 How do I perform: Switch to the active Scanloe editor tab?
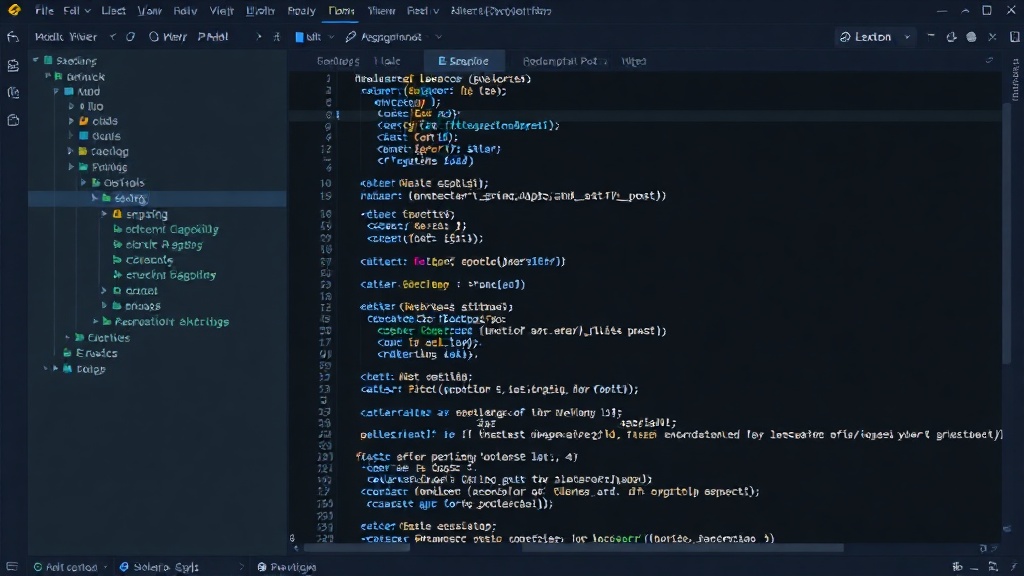pos(464,61)
